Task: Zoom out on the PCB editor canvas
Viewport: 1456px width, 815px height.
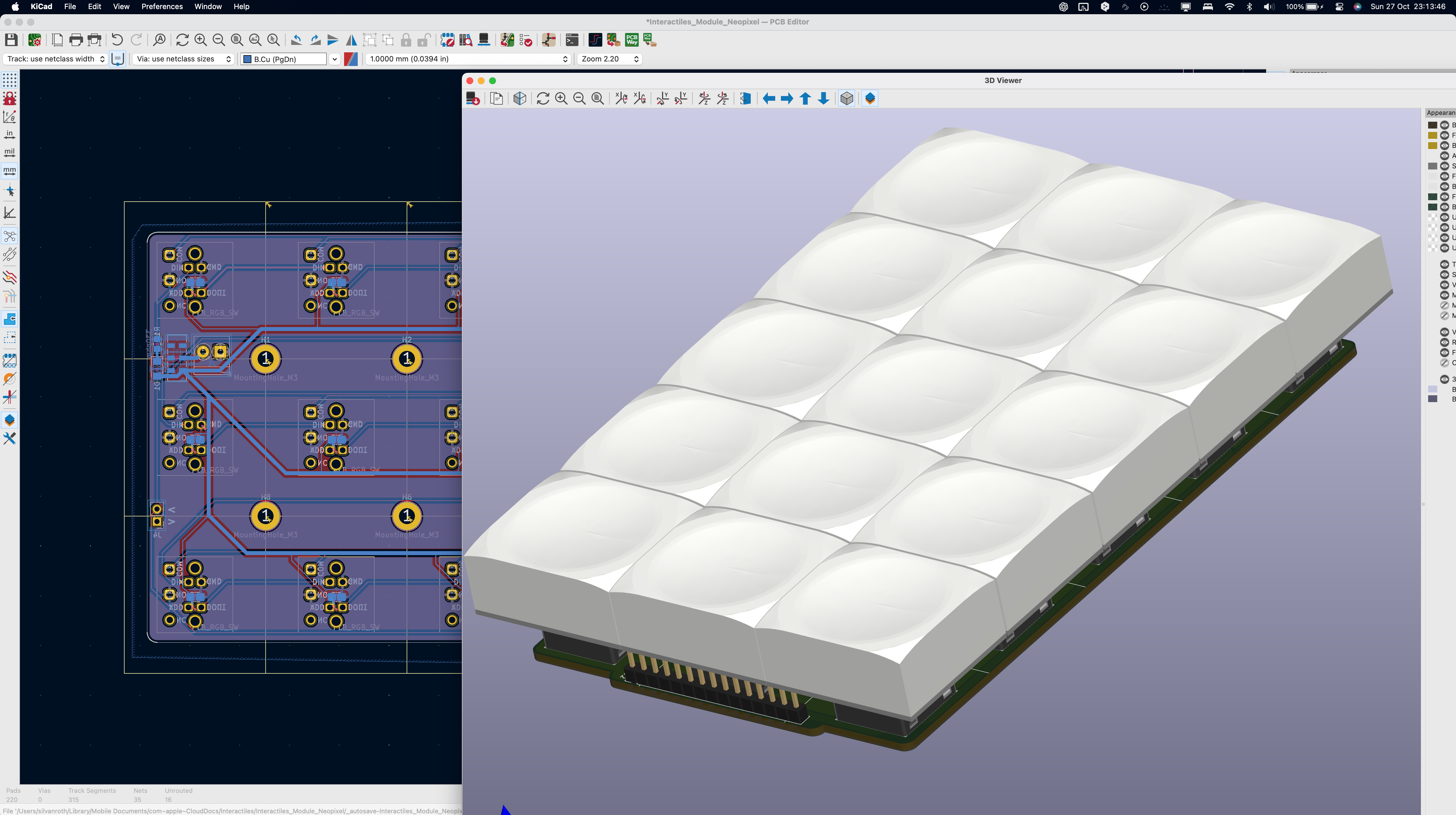Action: tap(218, 40)
